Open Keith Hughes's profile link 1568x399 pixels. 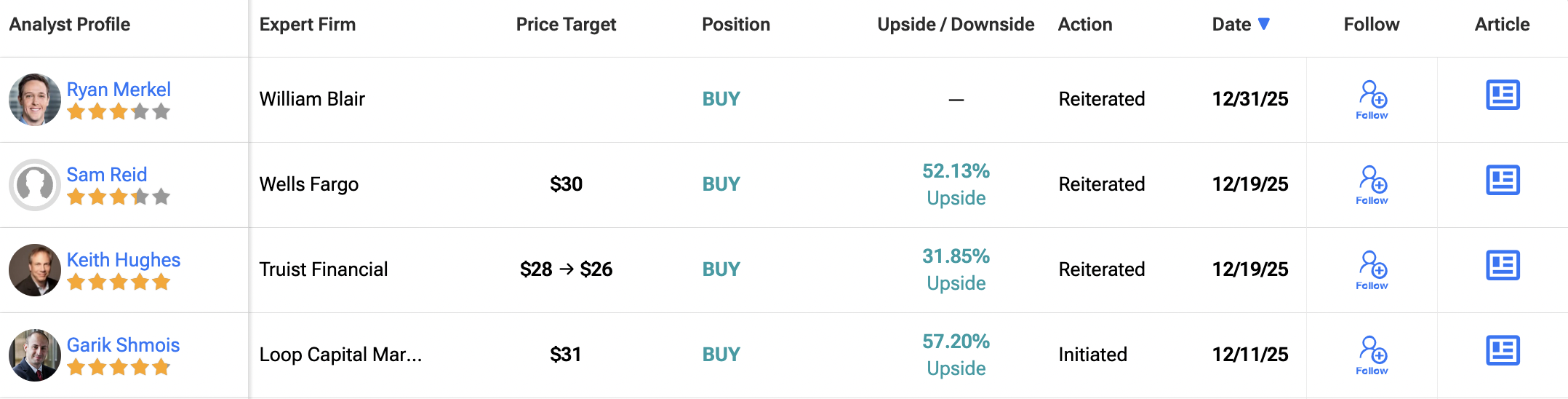tap(124, 260)
